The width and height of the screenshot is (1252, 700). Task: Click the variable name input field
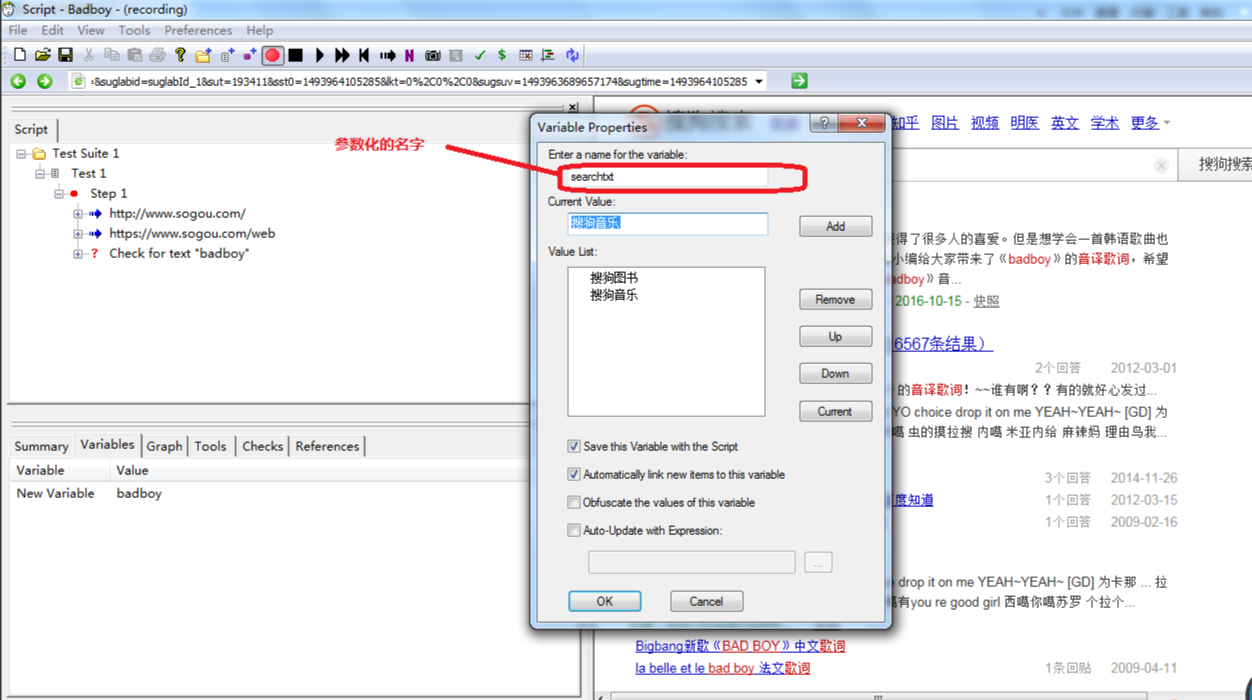(666, 177)
